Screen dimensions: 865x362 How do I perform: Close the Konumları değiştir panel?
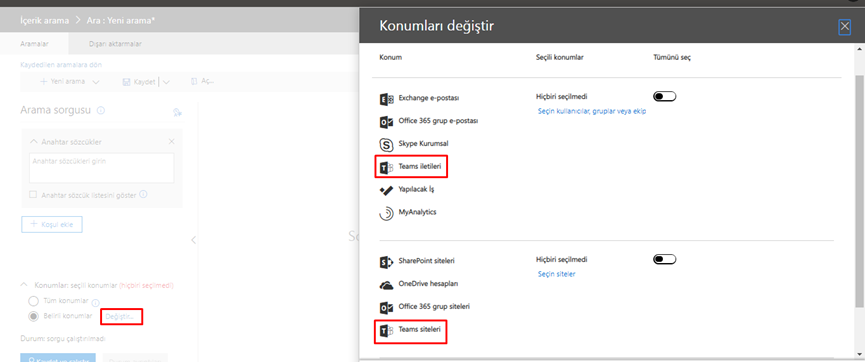pyautogui.click(x=844, y=27)
